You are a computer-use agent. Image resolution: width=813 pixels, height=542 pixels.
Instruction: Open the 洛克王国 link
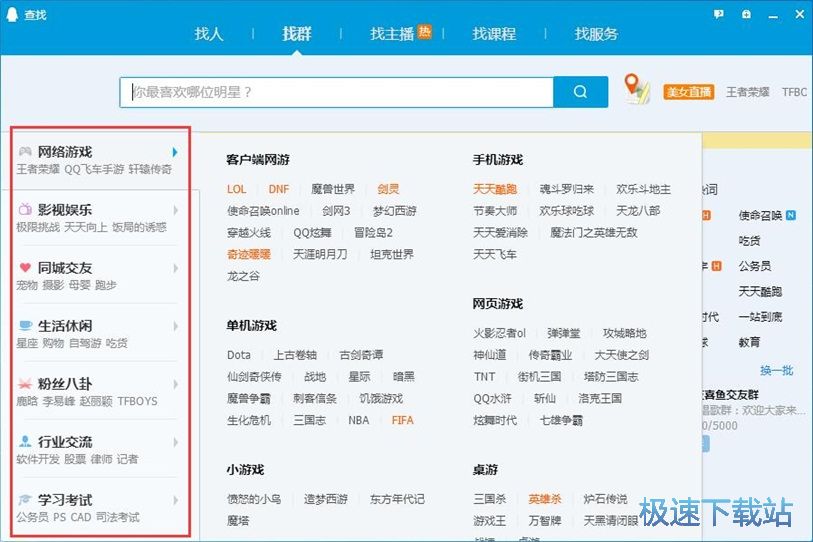[600, 399]
